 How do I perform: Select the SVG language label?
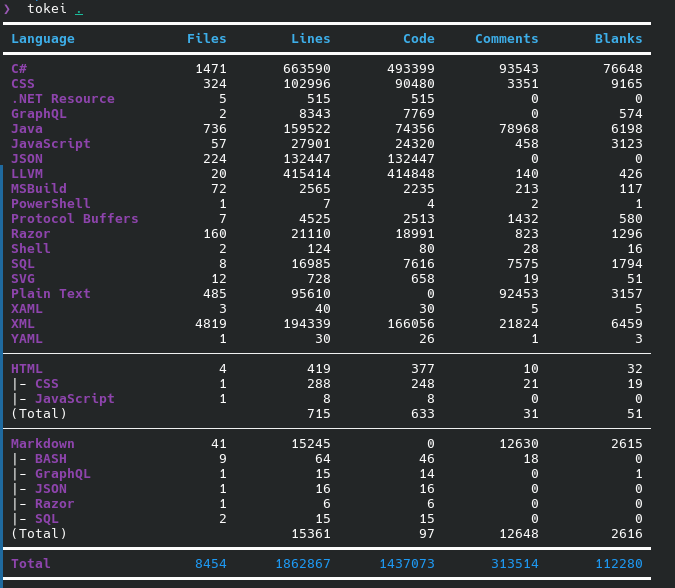point(23,279)
